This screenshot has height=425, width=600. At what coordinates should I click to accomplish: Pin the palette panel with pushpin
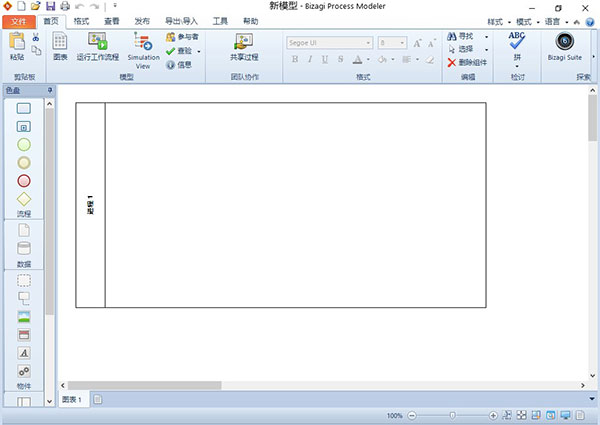(51, 91)
